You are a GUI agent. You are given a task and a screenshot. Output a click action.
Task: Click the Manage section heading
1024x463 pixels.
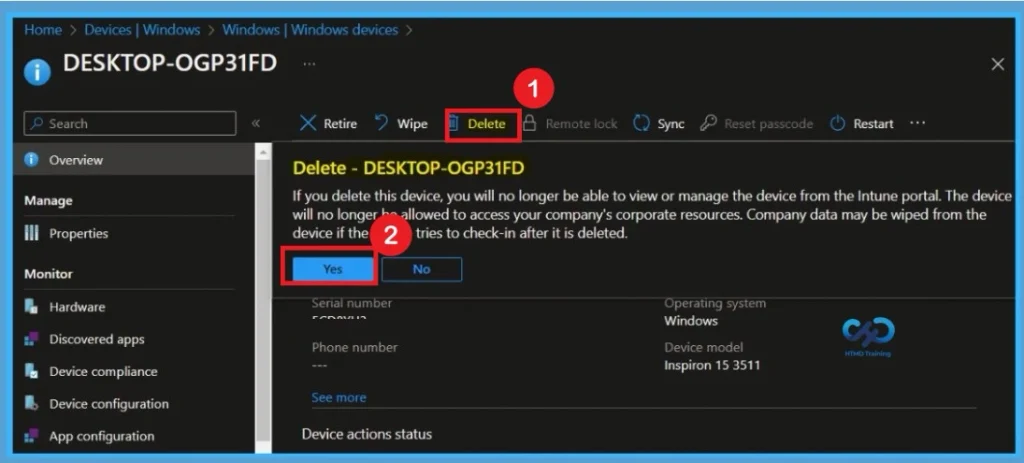pyautogui.click(x=48, y=200)
